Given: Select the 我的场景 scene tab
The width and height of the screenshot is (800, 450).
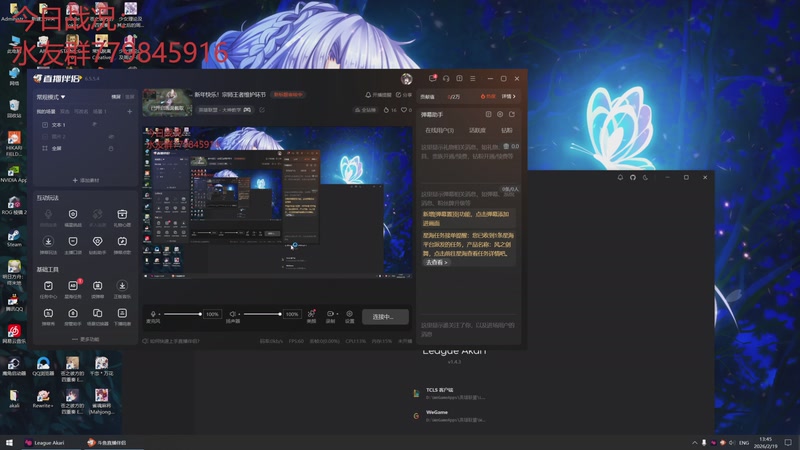Looking at the screenshot, I should 45,111.
